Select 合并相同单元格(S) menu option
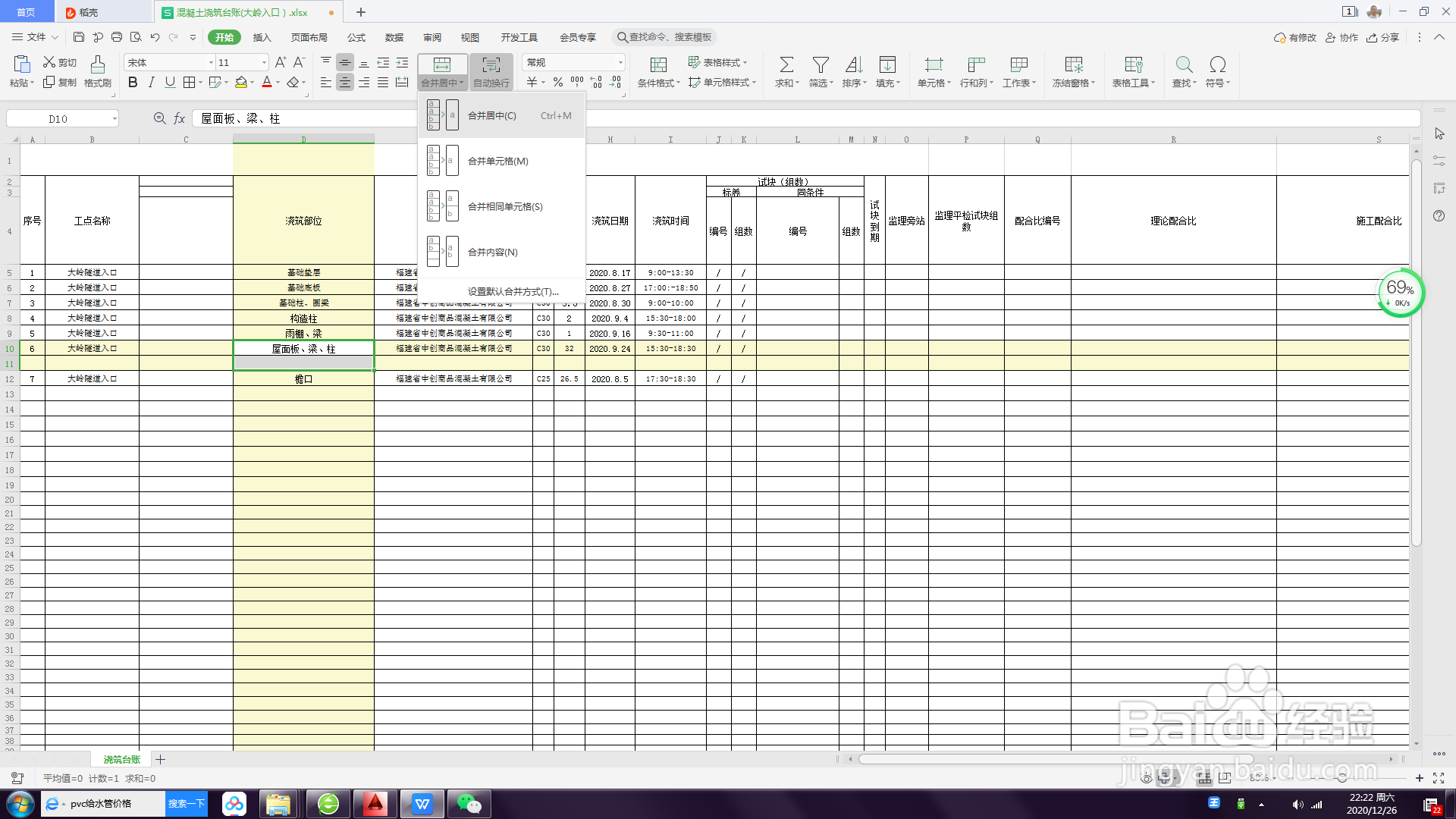 504,206
